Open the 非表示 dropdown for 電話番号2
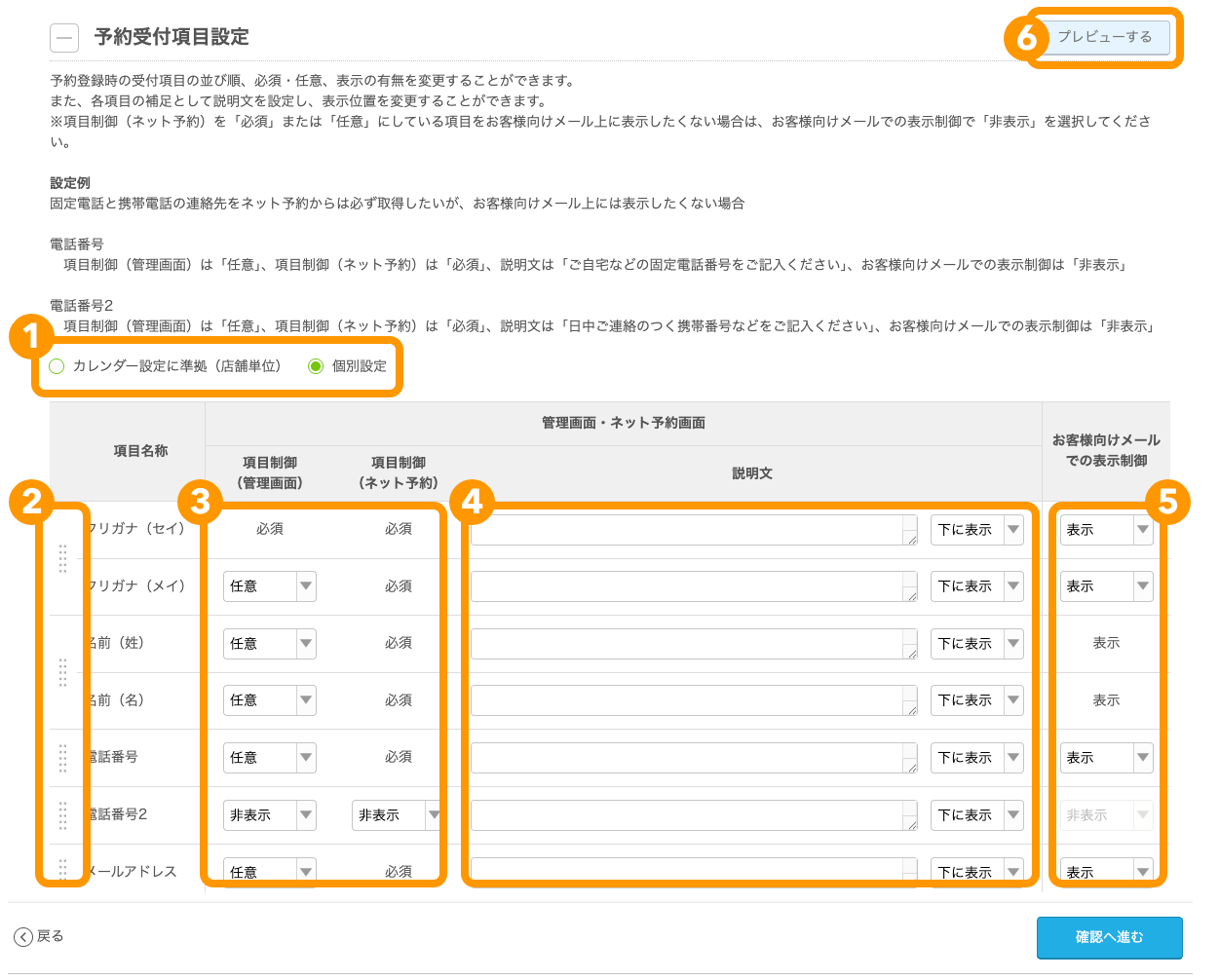Screen dimensions: 1219x980 pyautogui.click(x=397, y=814)
